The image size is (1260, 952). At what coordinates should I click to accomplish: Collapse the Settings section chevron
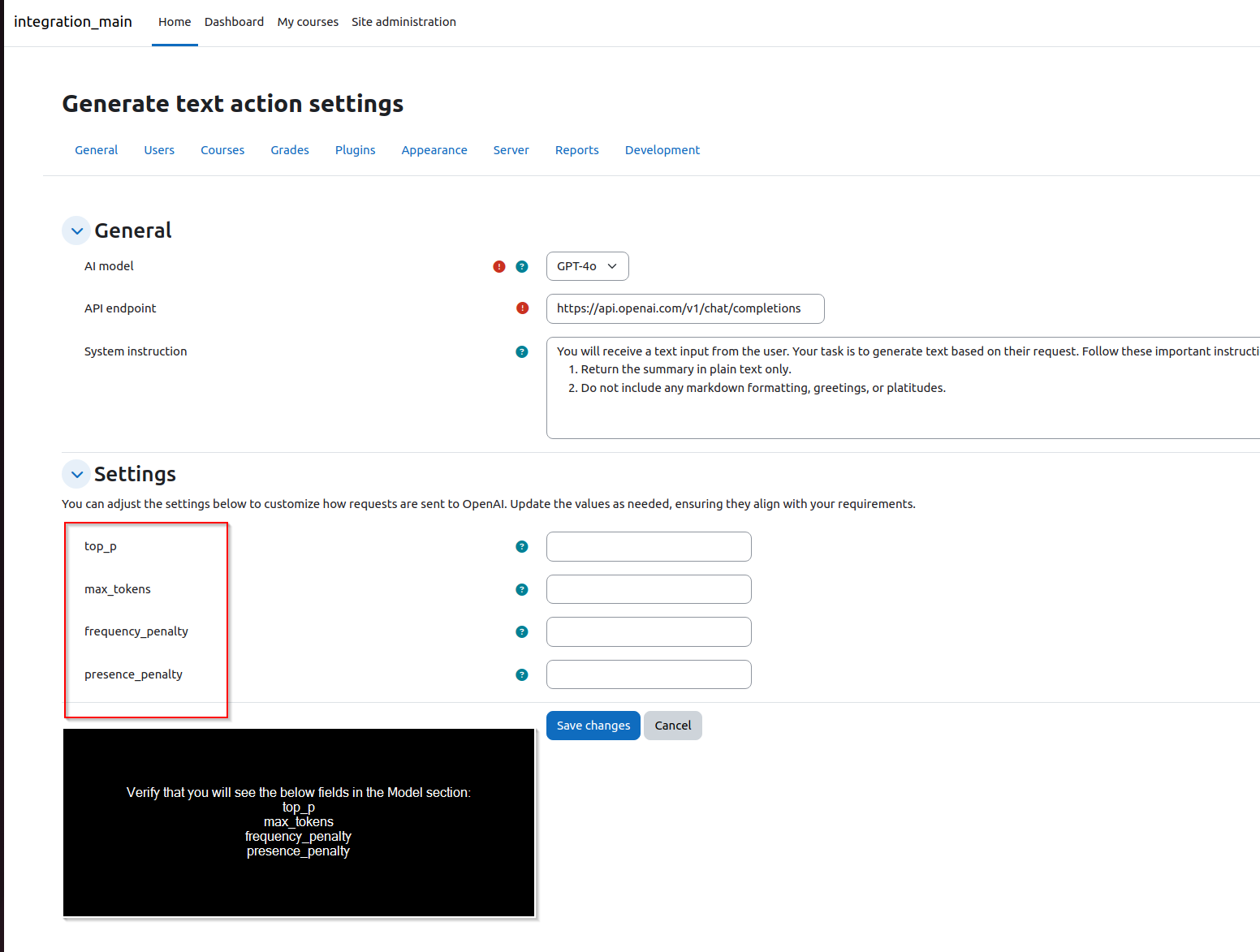pyautogui.click(x=76, y=474)
